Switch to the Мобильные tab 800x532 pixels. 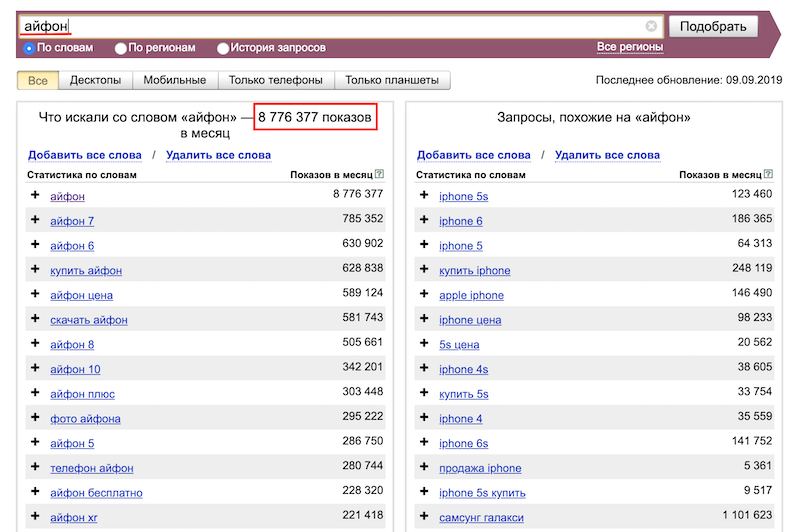pos(174,80)
